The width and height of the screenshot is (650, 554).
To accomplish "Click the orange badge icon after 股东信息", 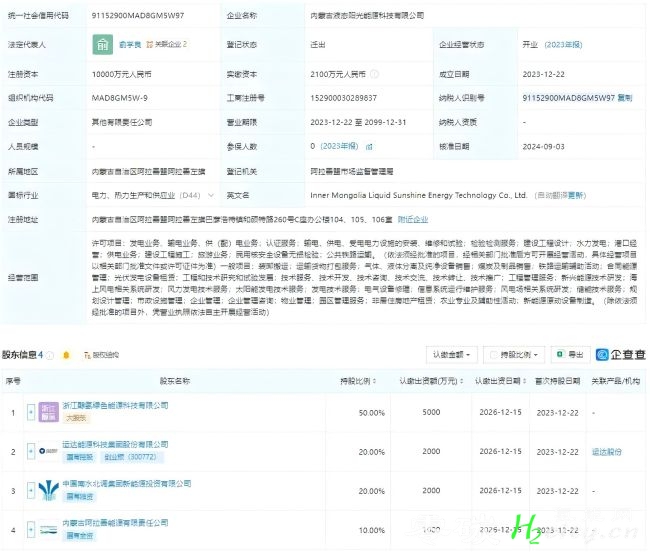I will coord(66,355).
